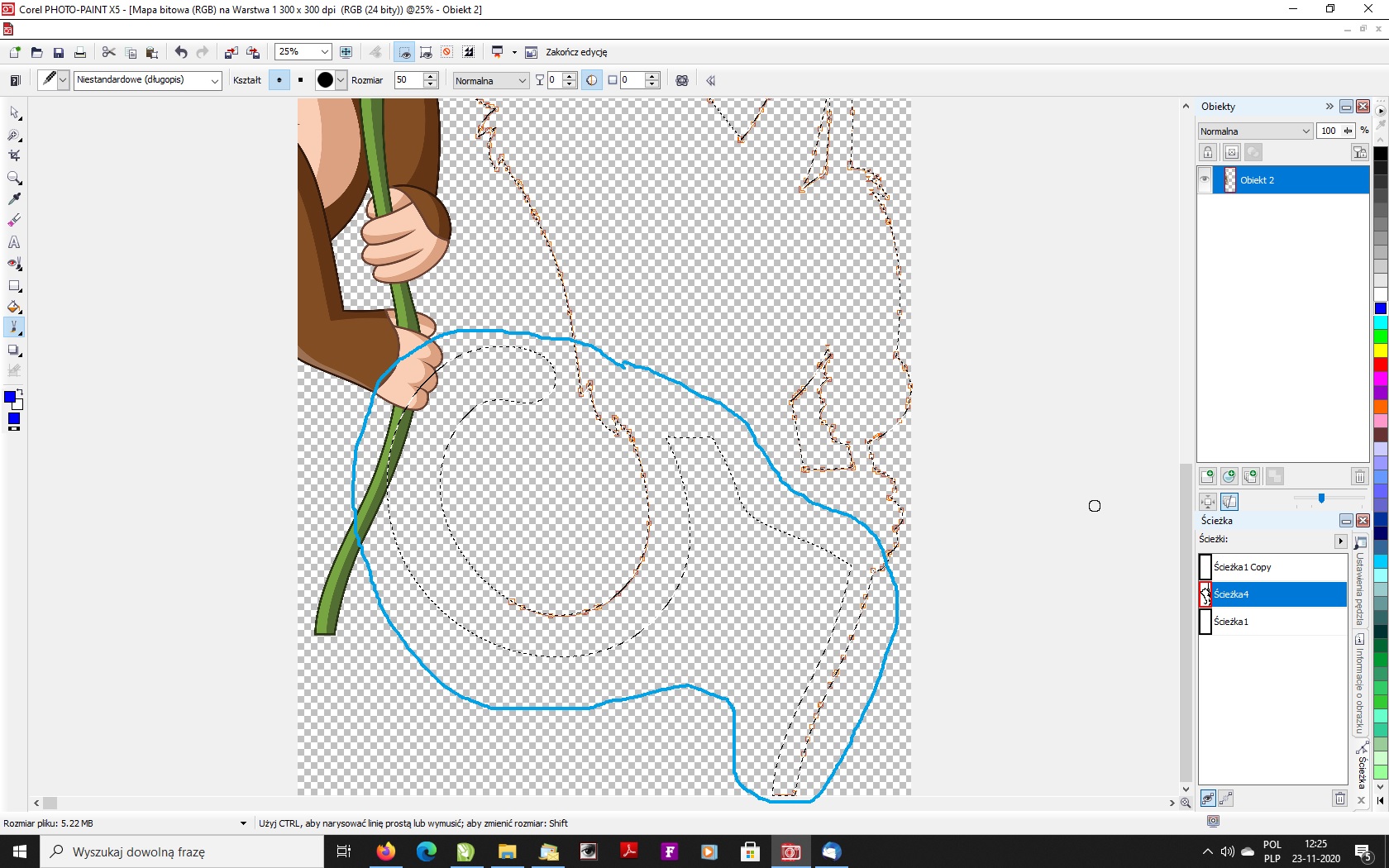
Task: Click the Save floppy disk icon
Action: 59,52
